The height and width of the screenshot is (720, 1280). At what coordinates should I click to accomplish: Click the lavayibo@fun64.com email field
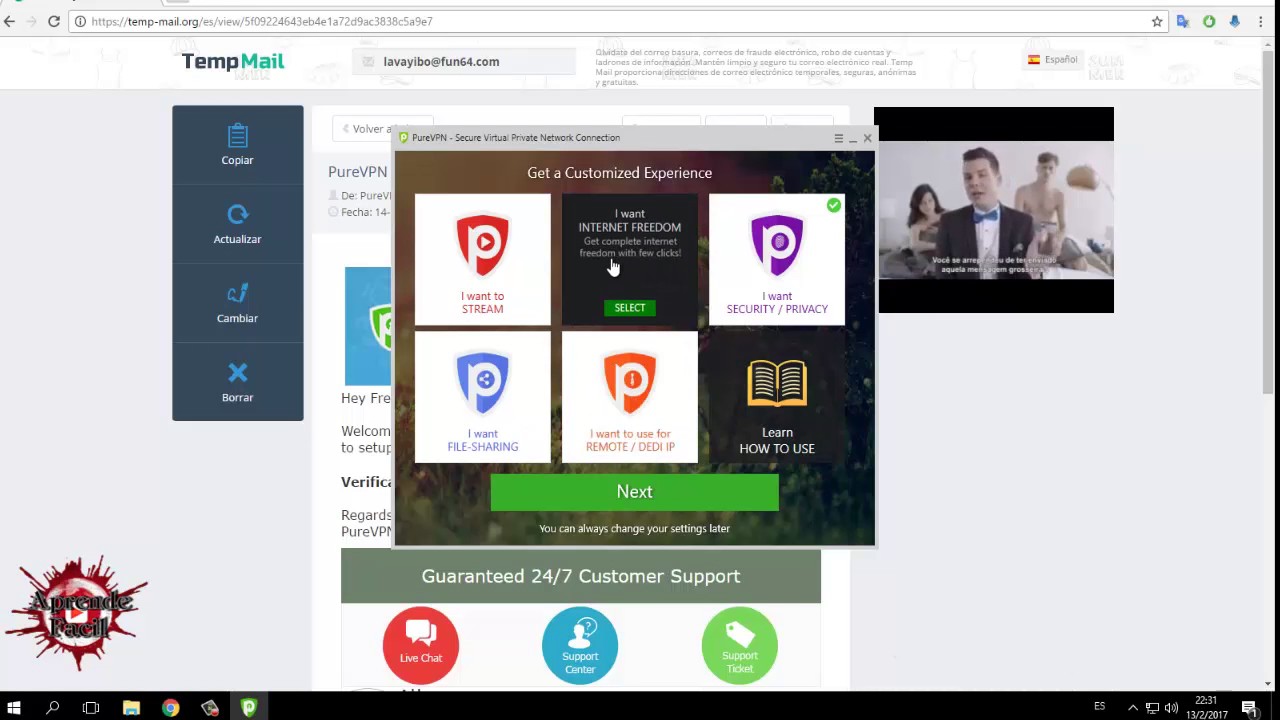pos(464,62)
